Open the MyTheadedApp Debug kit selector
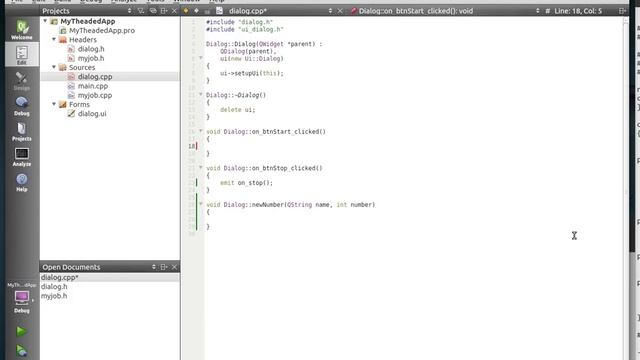This screenshot has height=360, width=640. [x=22, y=299]
